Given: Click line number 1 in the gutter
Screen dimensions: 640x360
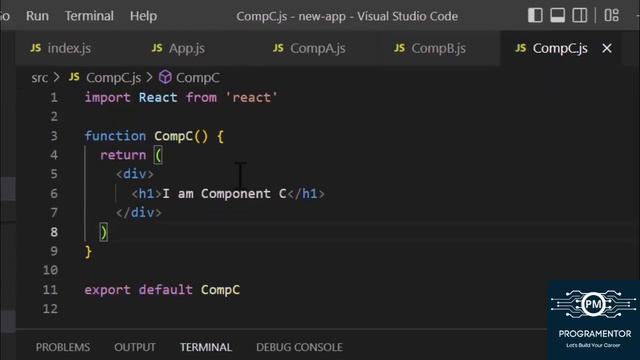Looking at the screenshot, I should pyautogui.click(x=54, y=98).
